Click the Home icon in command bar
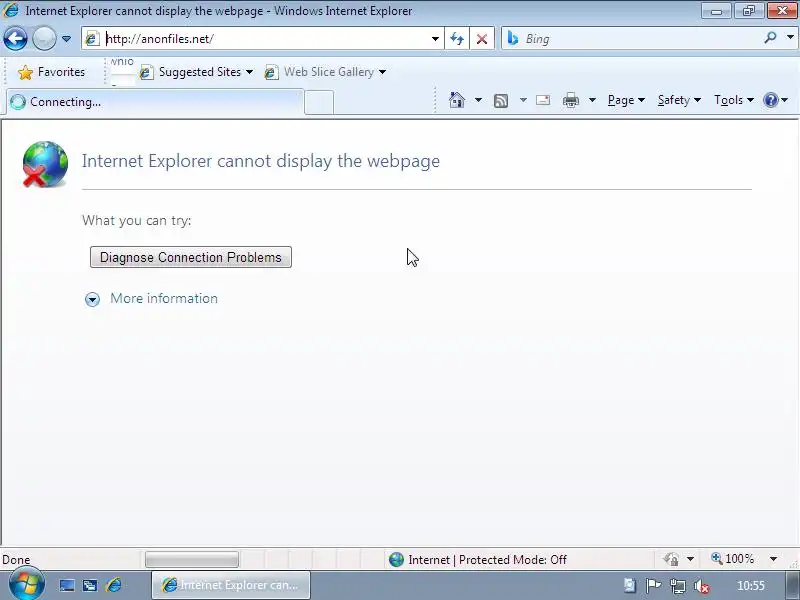 (457, 100)
